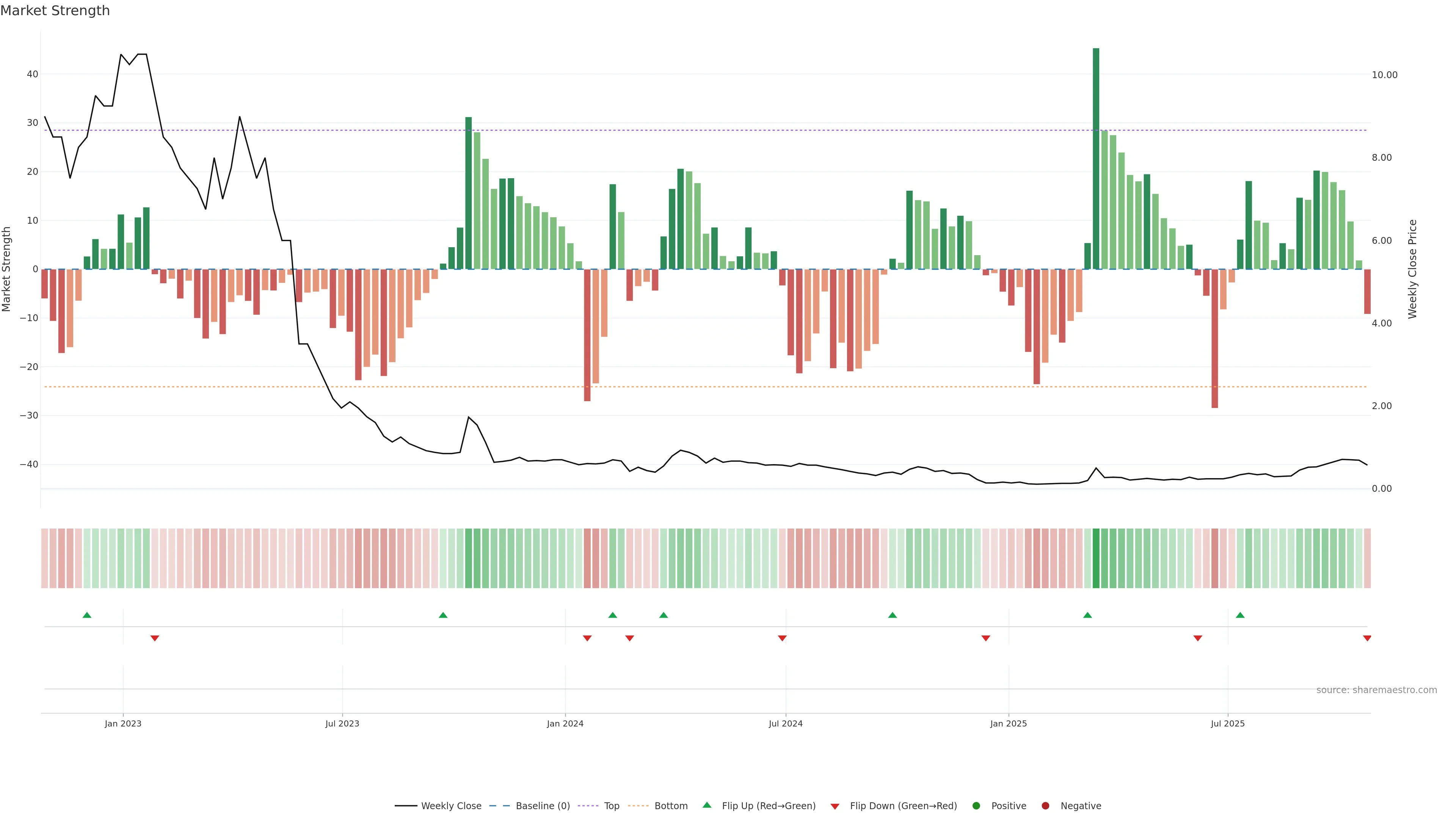Click the Flip Down red triangle legend icon
The image size is (1456, 819).
tap(834, 806)
